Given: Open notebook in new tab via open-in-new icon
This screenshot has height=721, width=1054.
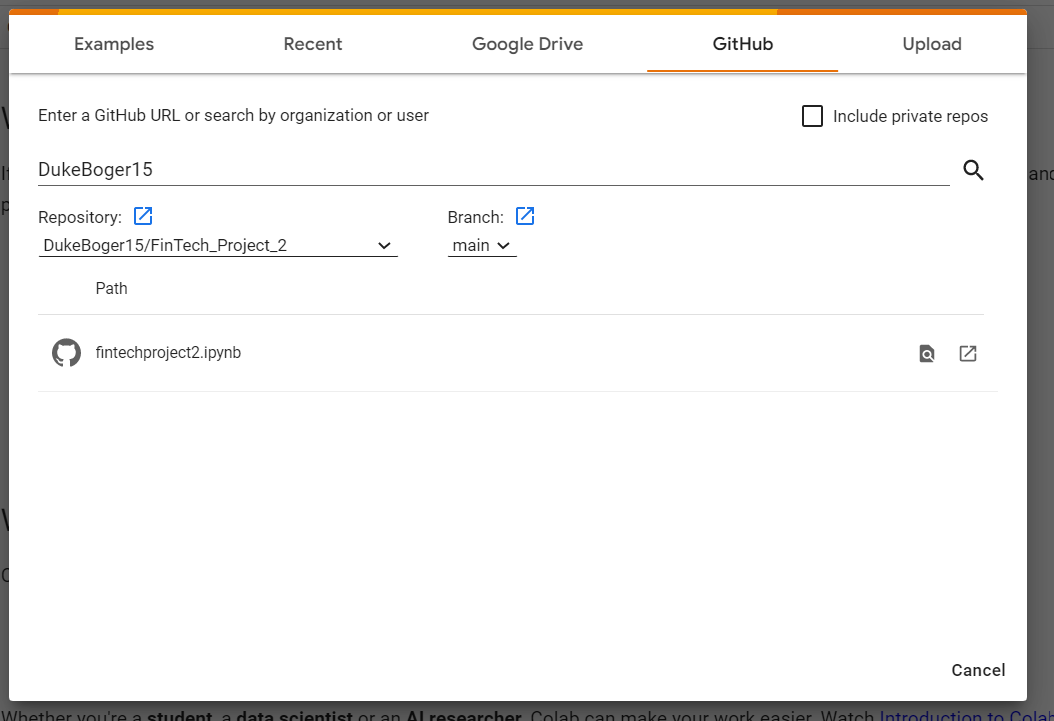Looking at the screenshot, I should (967, 353).
